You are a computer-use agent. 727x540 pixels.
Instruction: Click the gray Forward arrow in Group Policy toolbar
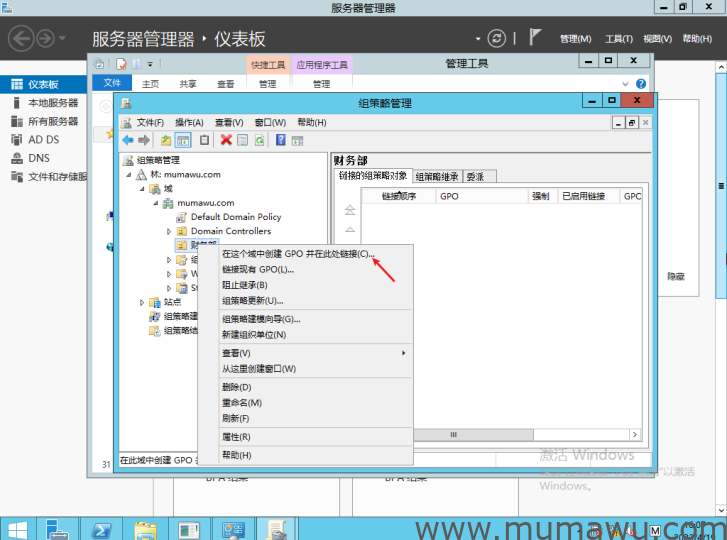coord(144,140)
